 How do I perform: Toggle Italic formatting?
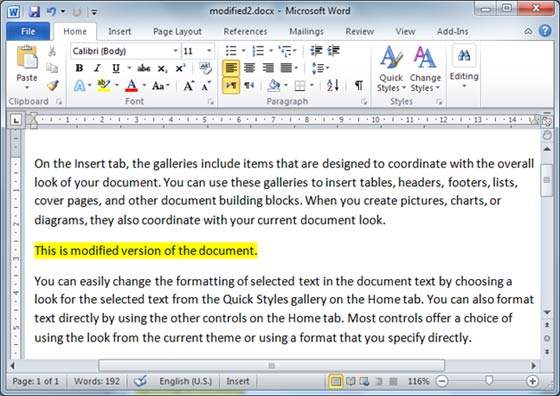point(97,68)
